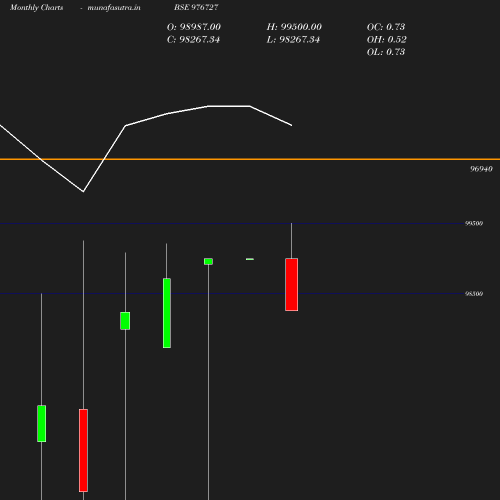
Task: Click the latest tall red candlestick body
Action: (x=292, y=284)
